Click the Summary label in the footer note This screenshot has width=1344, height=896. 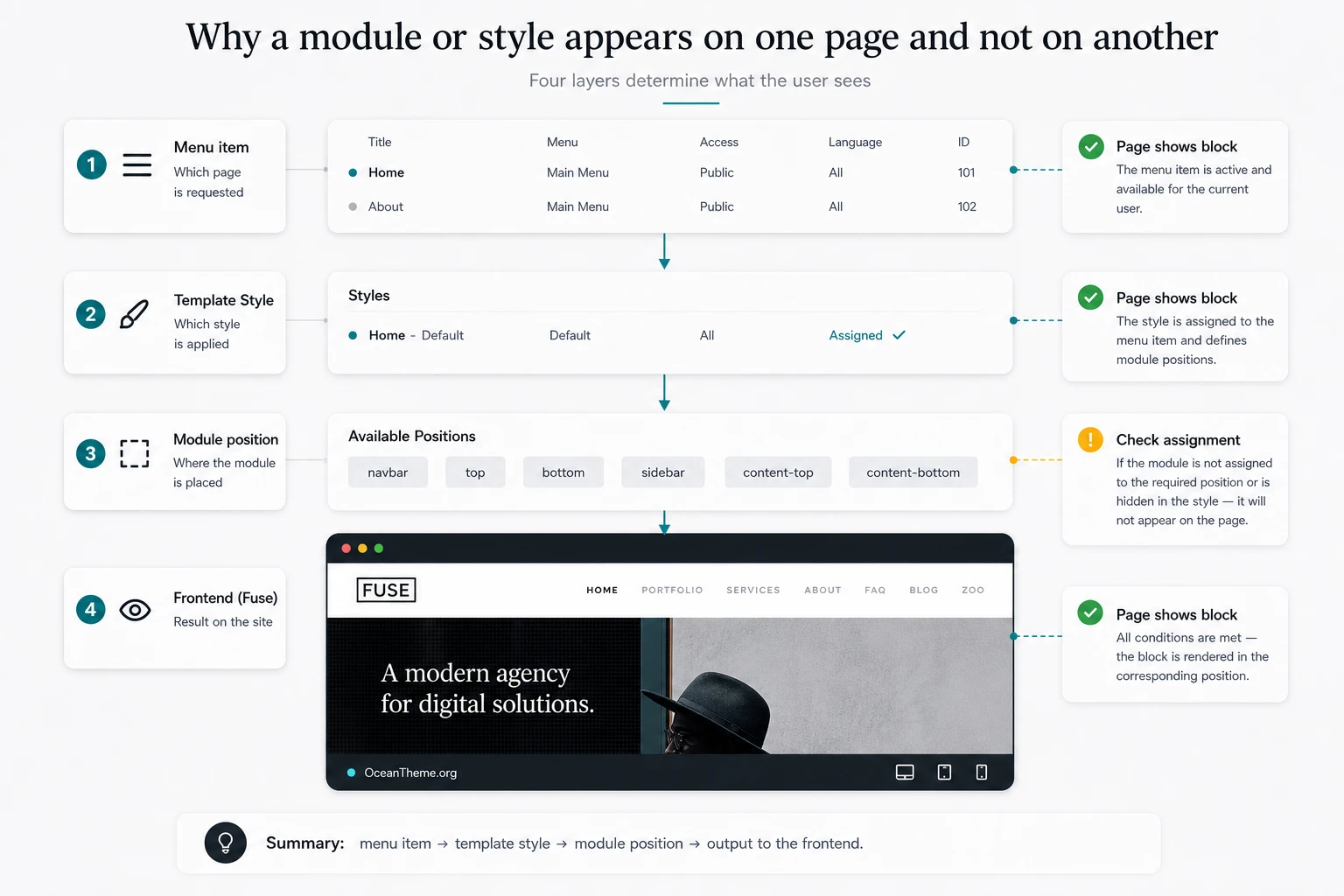coord(305,843)
